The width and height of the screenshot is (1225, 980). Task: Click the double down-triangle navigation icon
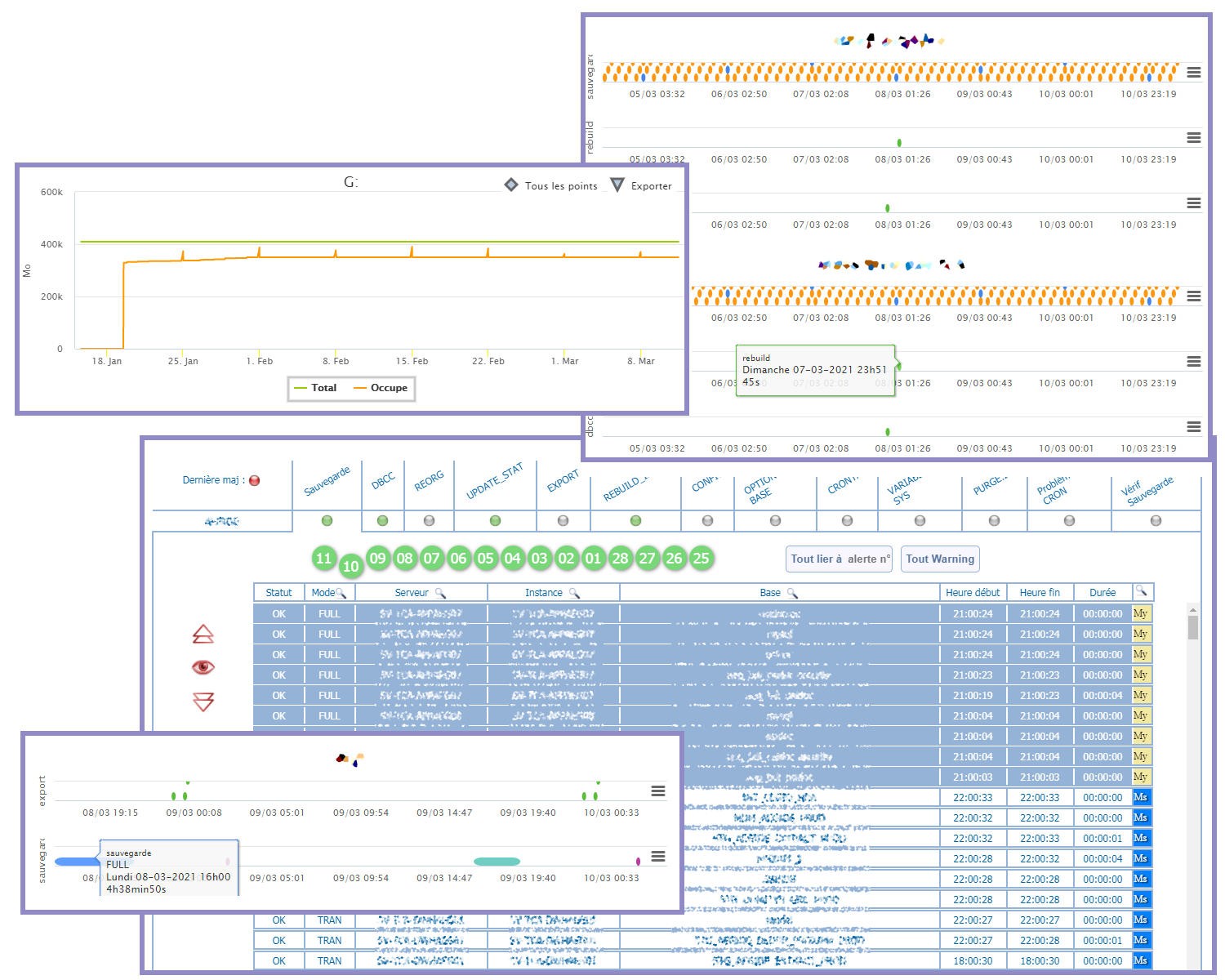[x=203, y=702]
